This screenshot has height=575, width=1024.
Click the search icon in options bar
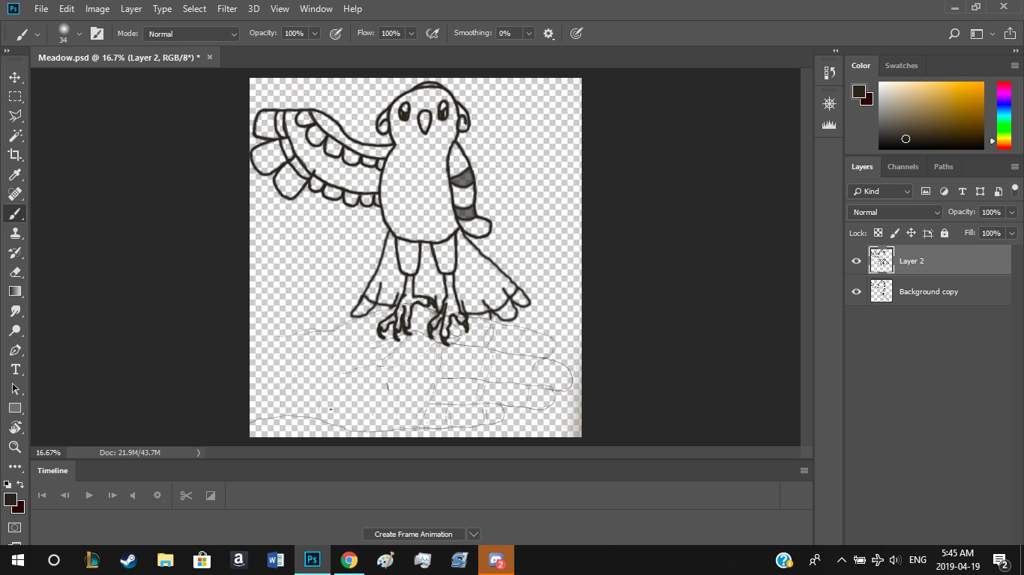click(954, 33)
